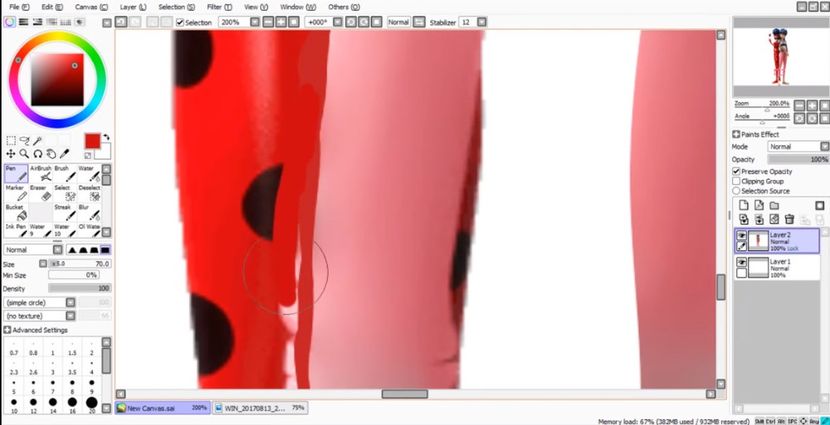Open the (no texture) dropdown

click(x=70, y=316)
